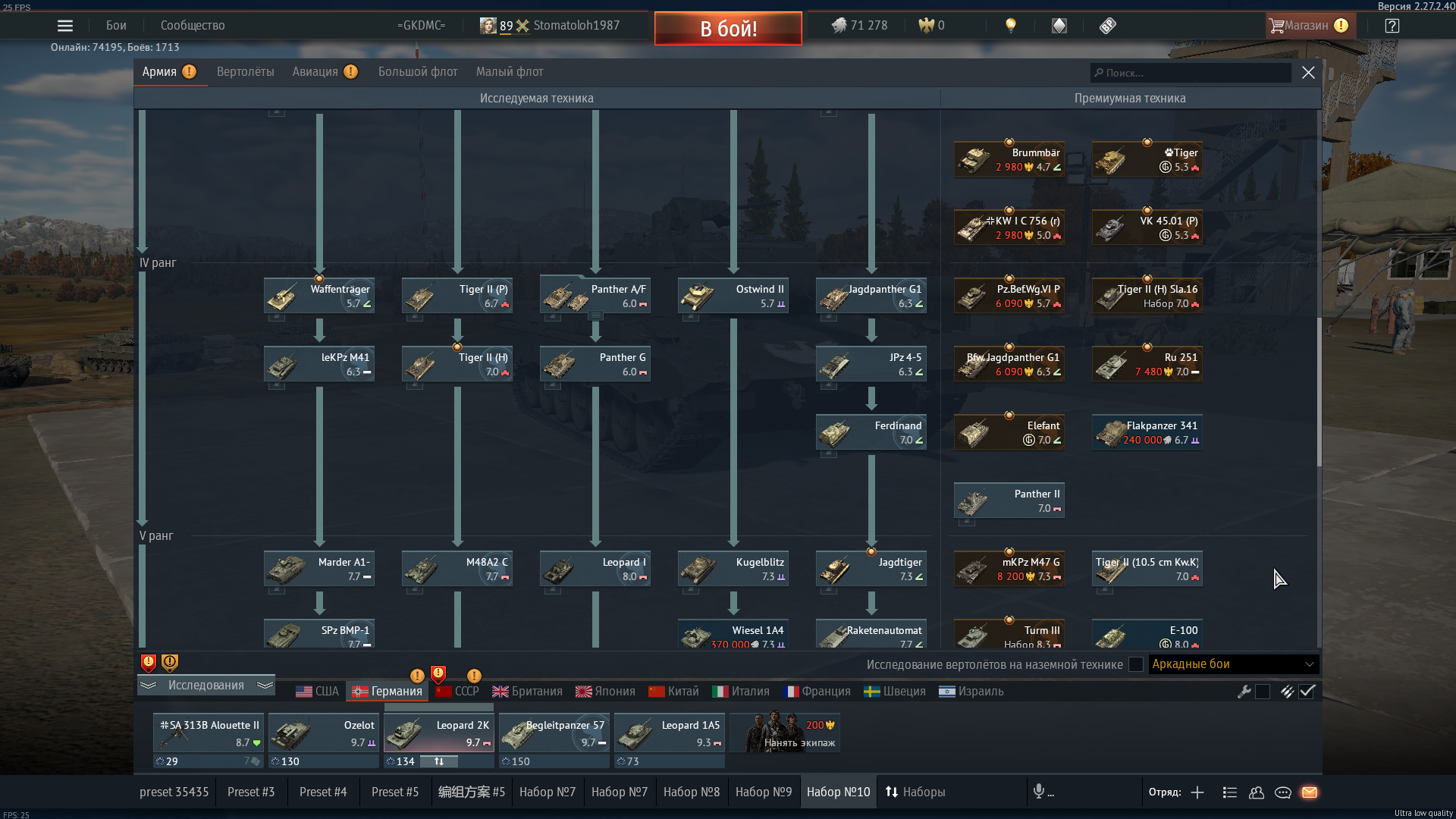Click the ammo auto-refill icon

(1287, 692)
